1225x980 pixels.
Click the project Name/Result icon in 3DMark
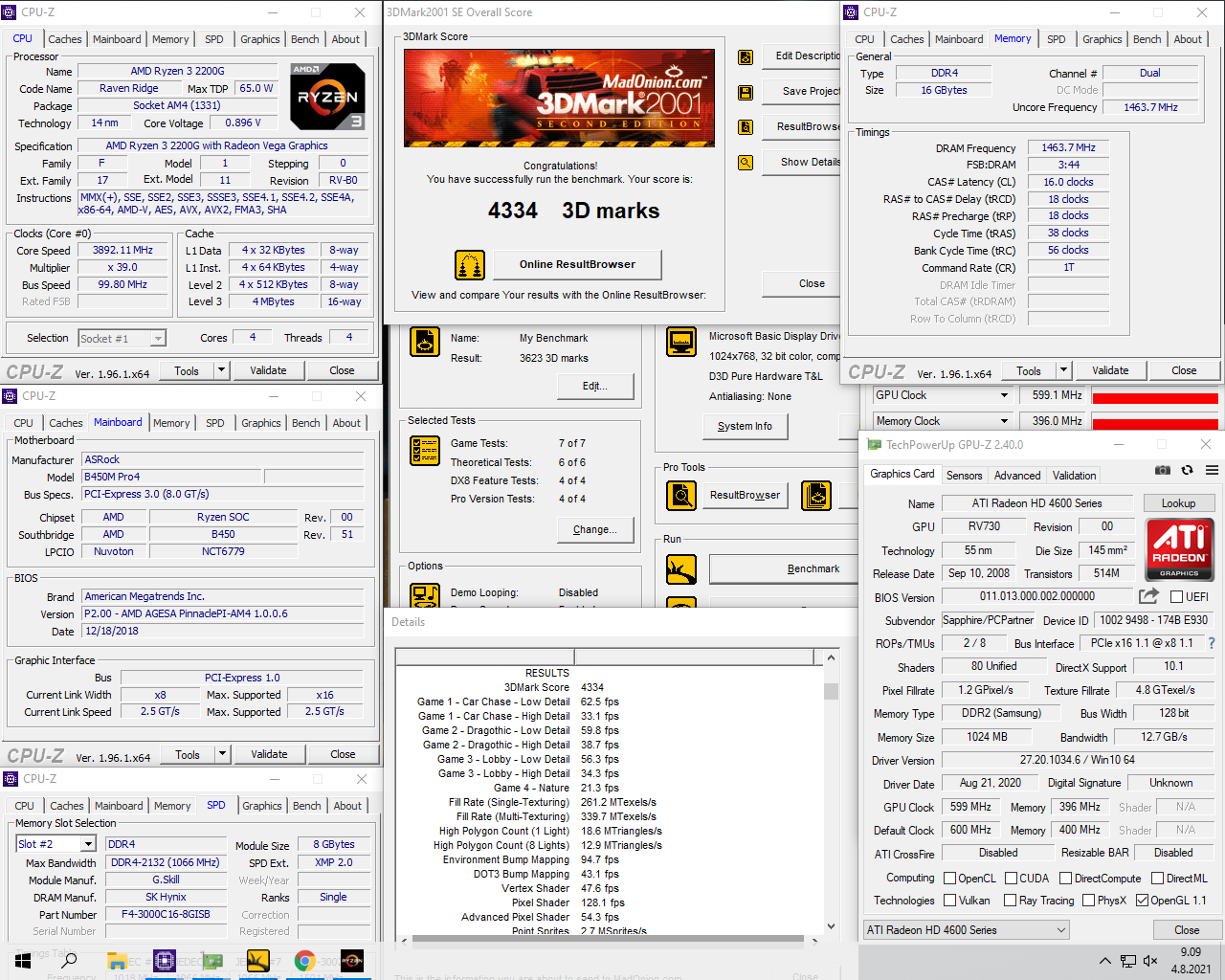[x=425, y=342]
